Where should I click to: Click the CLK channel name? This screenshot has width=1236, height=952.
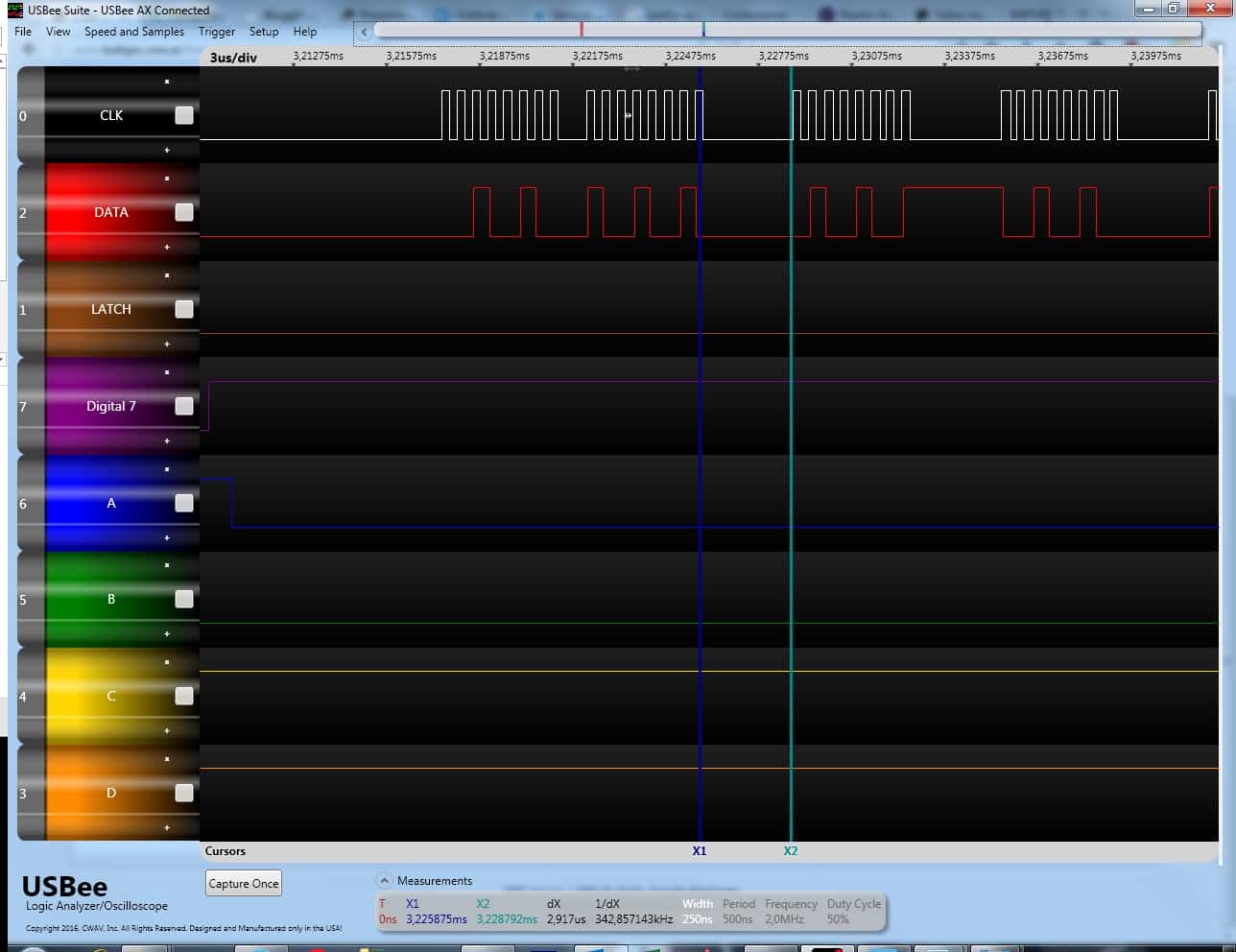coord(111,115)
